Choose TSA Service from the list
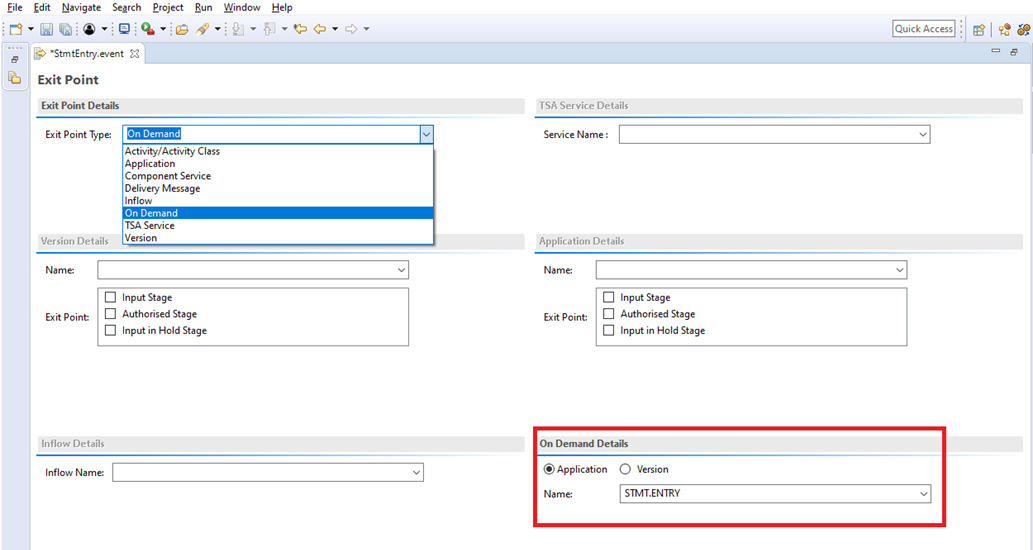This screenshot has width=1033, height=550. pos(149,226)
